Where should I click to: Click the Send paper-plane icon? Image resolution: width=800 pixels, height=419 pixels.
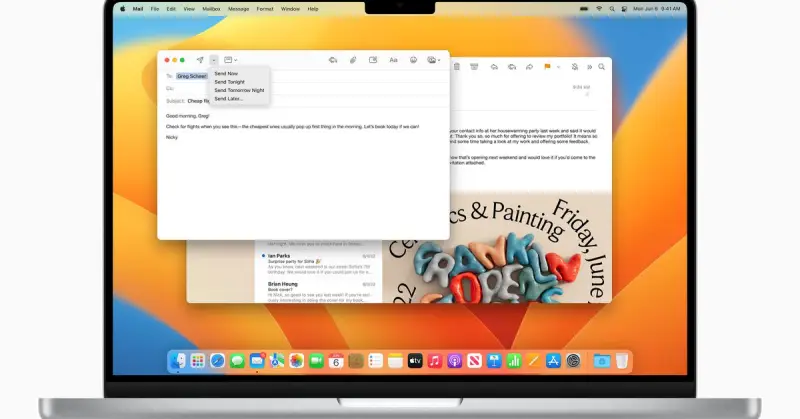(199, 60)
